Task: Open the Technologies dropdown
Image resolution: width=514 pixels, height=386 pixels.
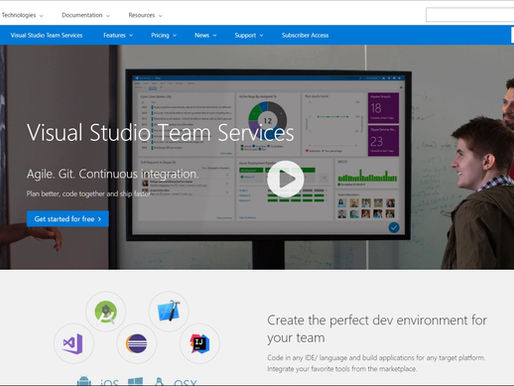Action: pos(22,15)
